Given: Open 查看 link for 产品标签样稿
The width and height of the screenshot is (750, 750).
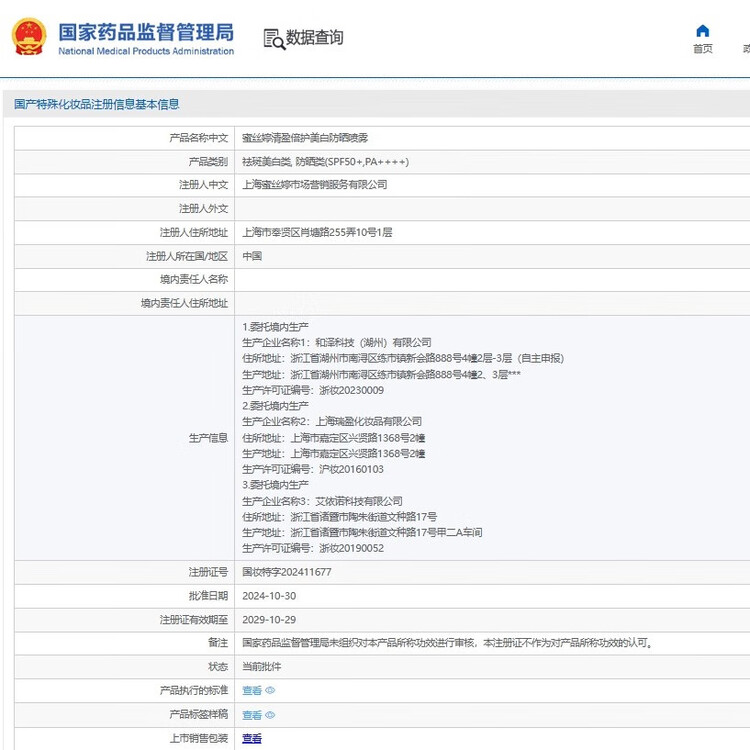Looking at the screenshot, I should click(251, 715).
